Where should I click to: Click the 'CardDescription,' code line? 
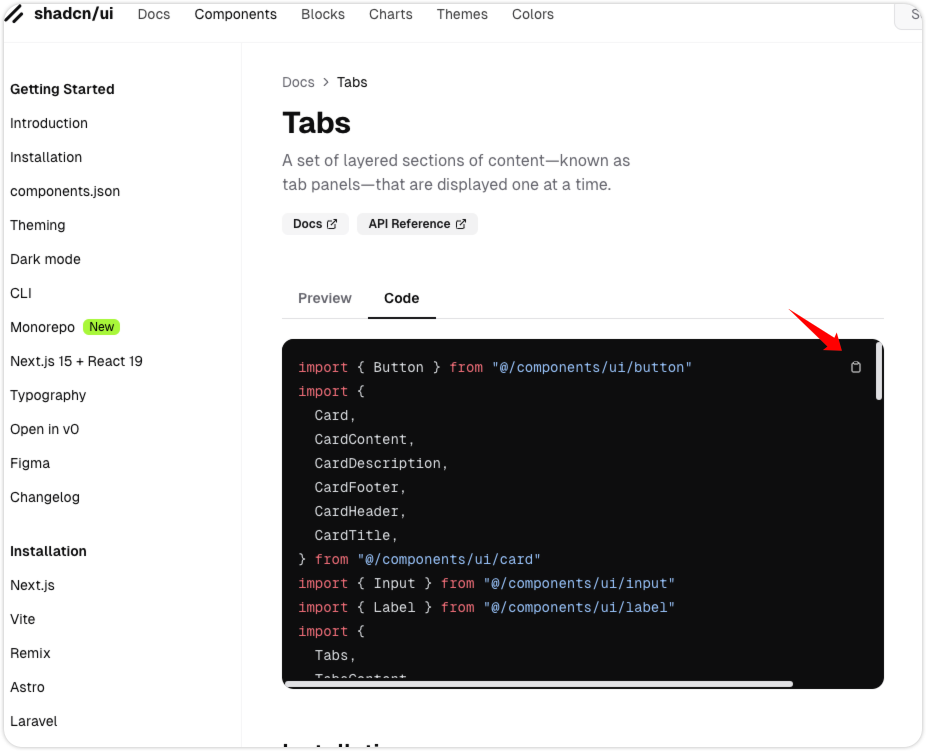[381, 463]
